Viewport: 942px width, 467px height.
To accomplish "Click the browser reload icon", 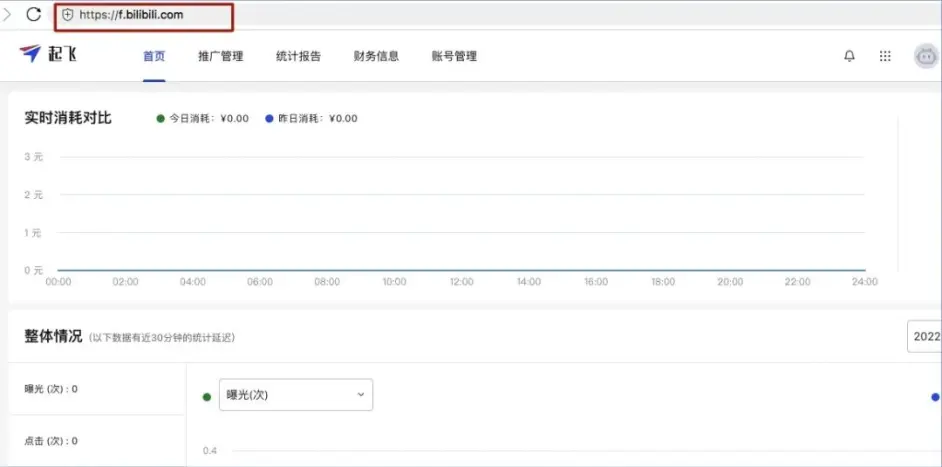I will (x=33, y=15).
